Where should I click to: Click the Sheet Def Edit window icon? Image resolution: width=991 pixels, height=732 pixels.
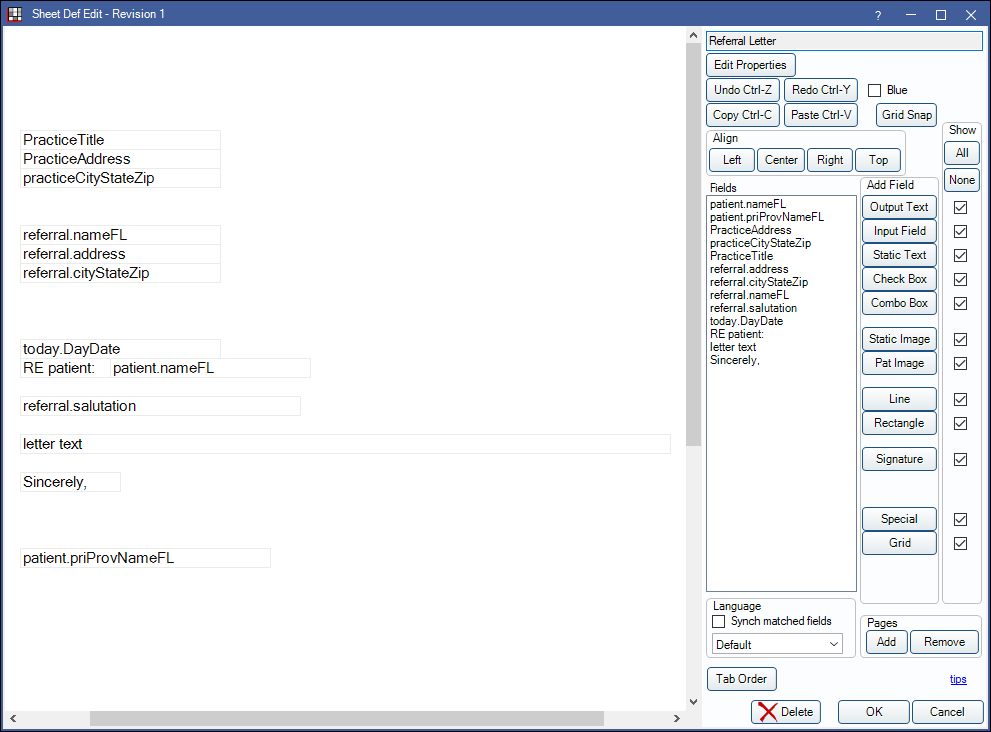coord(15,14)
